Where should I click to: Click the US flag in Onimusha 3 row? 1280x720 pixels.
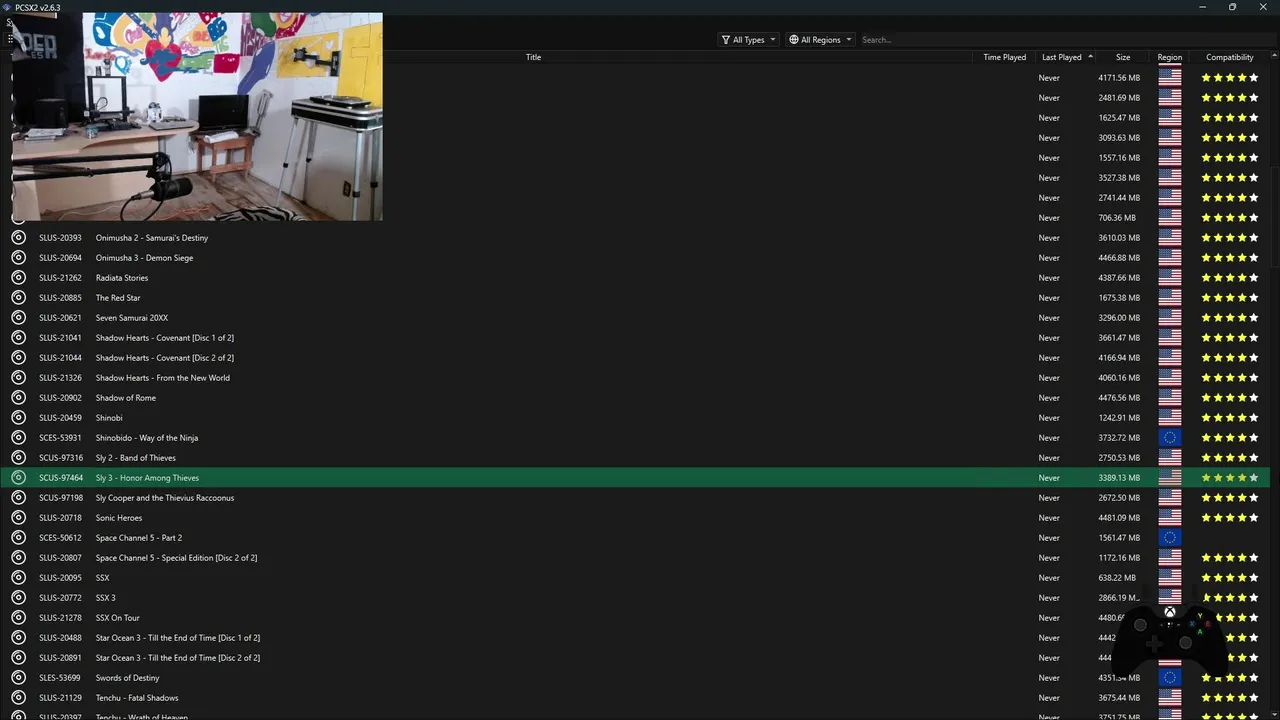pos(1169,257)
